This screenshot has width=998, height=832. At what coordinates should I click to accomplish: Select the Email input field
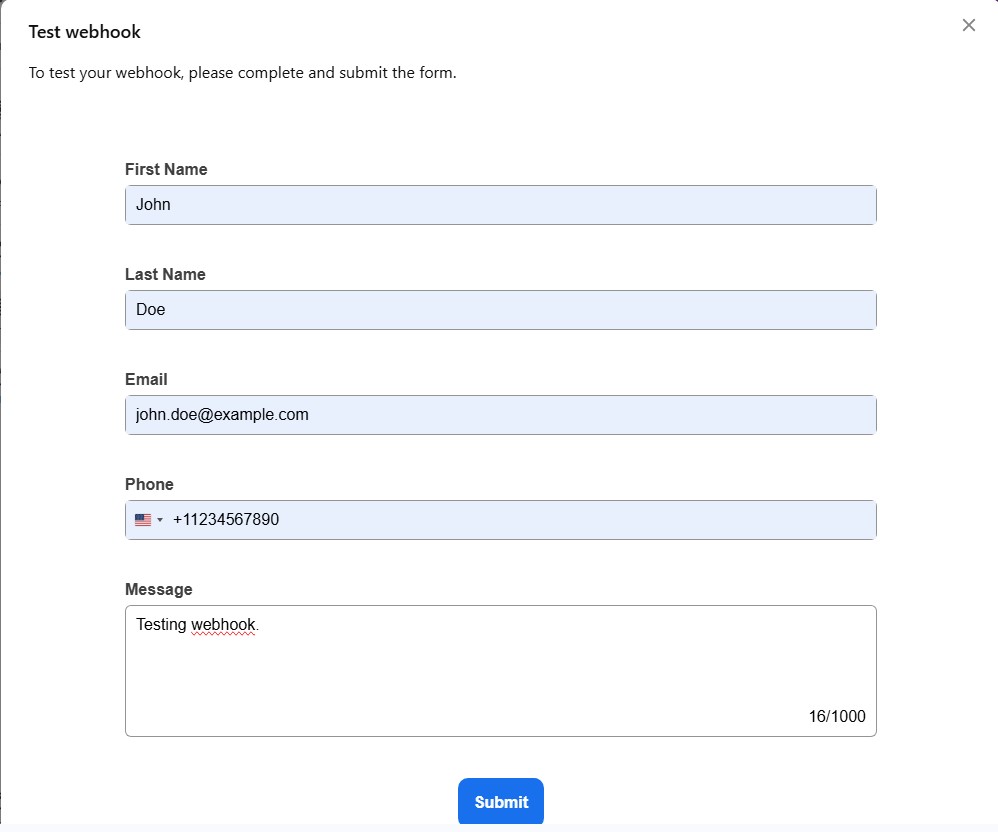pyautogui.click(x=501, y=415)
